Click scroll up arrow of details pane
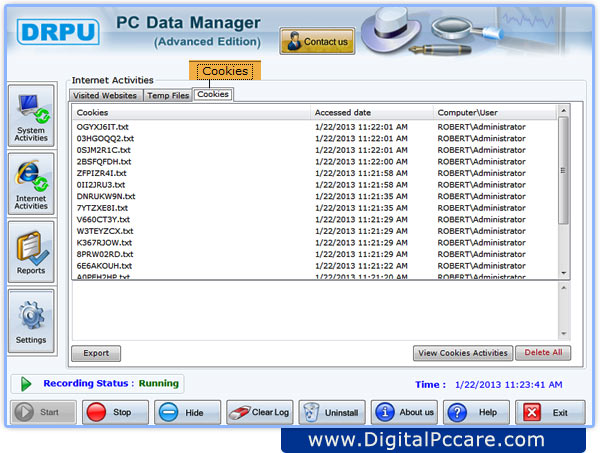The image size is (600, 453). 563,288
